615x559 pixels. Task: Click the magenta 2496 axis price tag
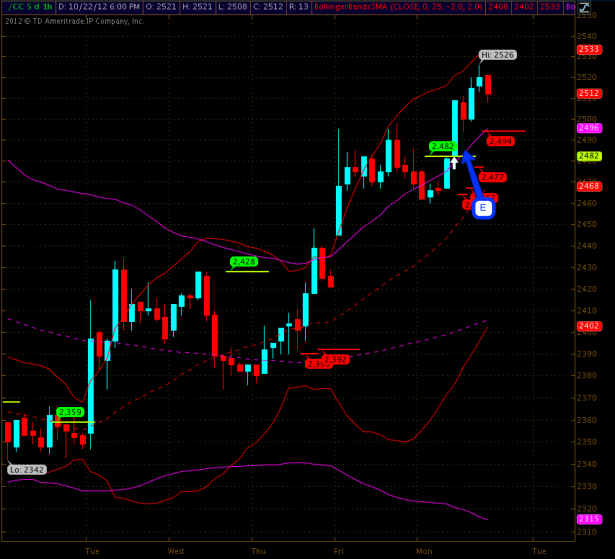pos(589,128)
